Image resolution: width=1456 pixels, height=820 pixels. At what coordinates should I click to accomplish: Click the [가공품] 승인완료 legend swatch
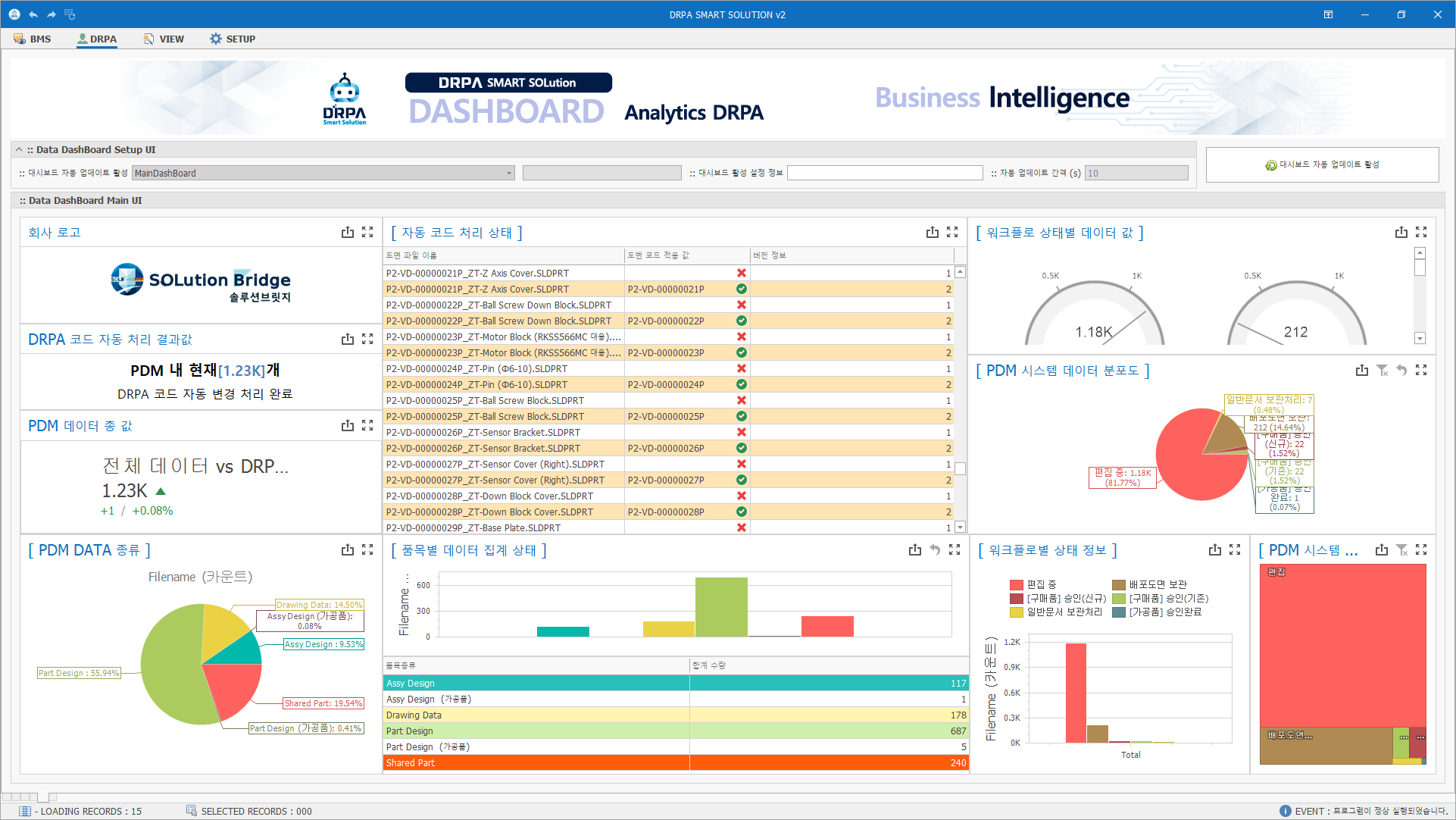click(x=1119, y=612)
